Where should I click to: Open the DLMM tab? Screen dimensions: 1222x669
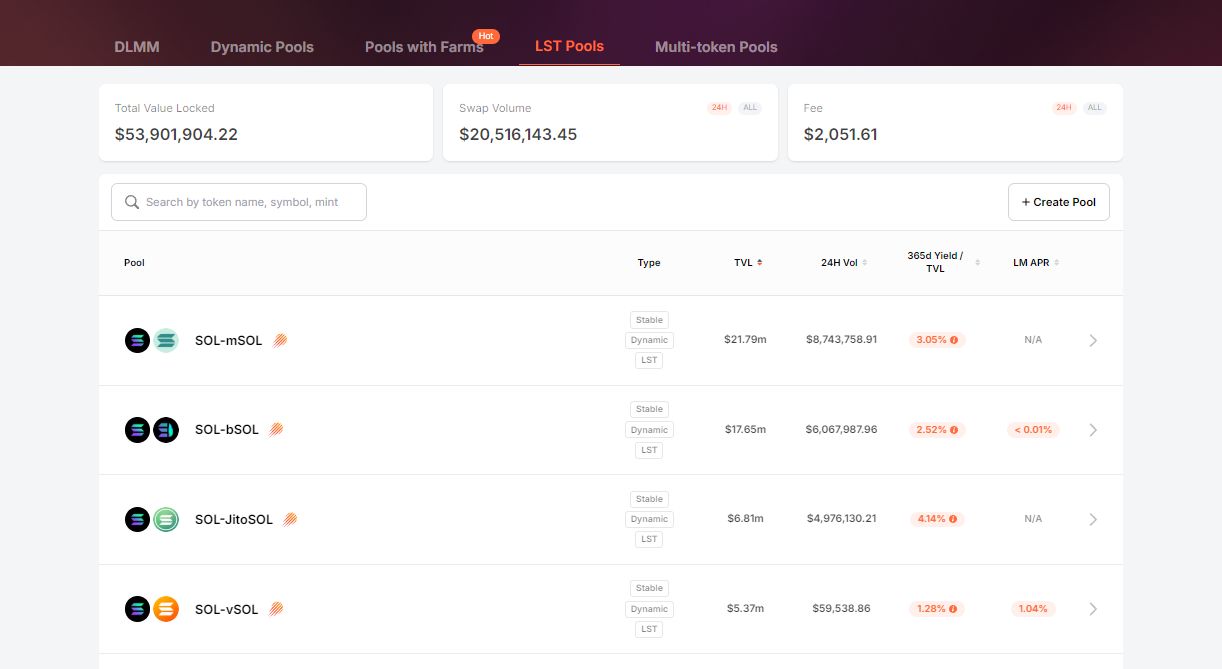click(137, 47)
